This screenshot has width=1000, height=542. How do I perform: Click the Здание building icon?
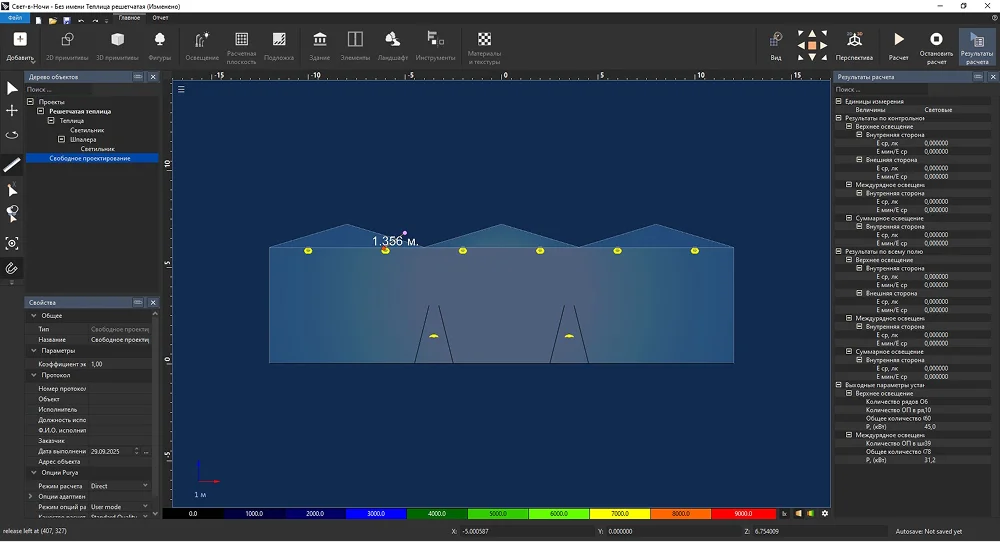320,40
